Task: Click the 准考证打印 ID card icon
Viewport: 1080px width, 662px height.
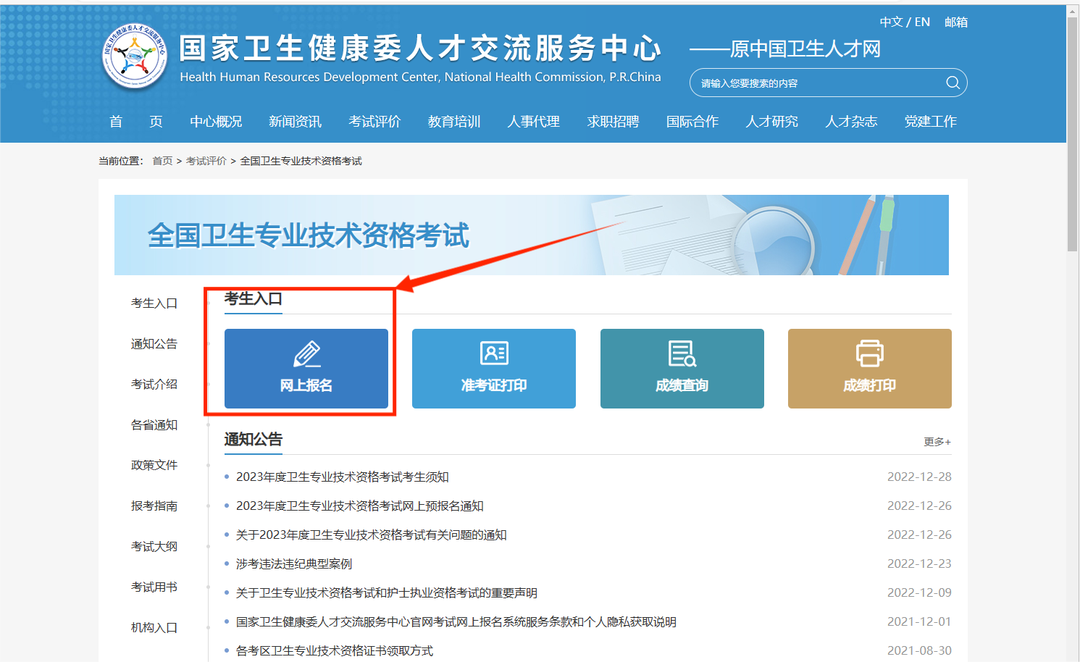Action: point(494,353)
